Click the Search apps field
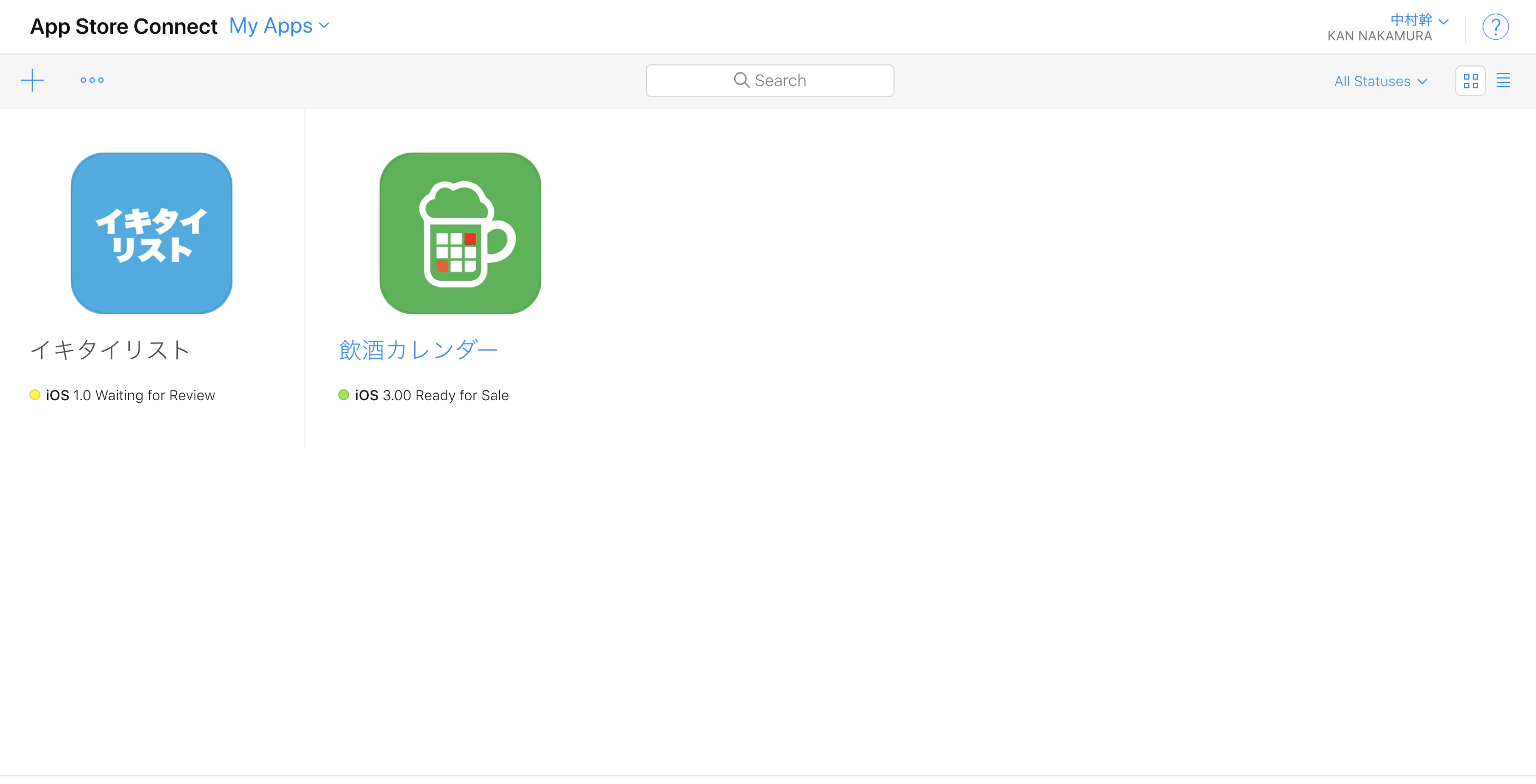The width and height of the screenshot is (1536, 784). pos(770,81)
